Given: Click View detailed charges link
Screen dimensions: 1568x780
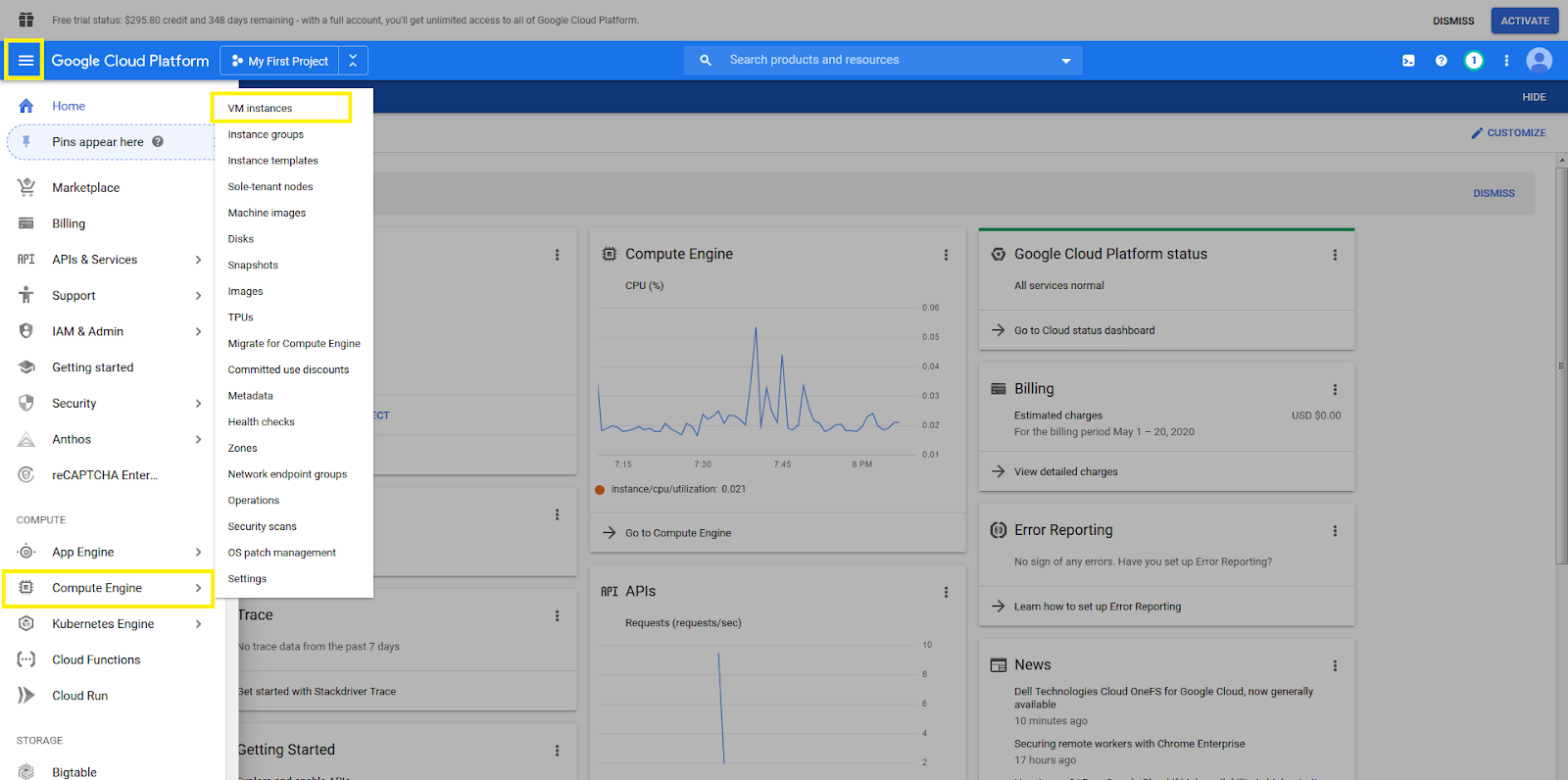Looking at the screenshot, I should pyautogui.click(x=1065, y=471).
